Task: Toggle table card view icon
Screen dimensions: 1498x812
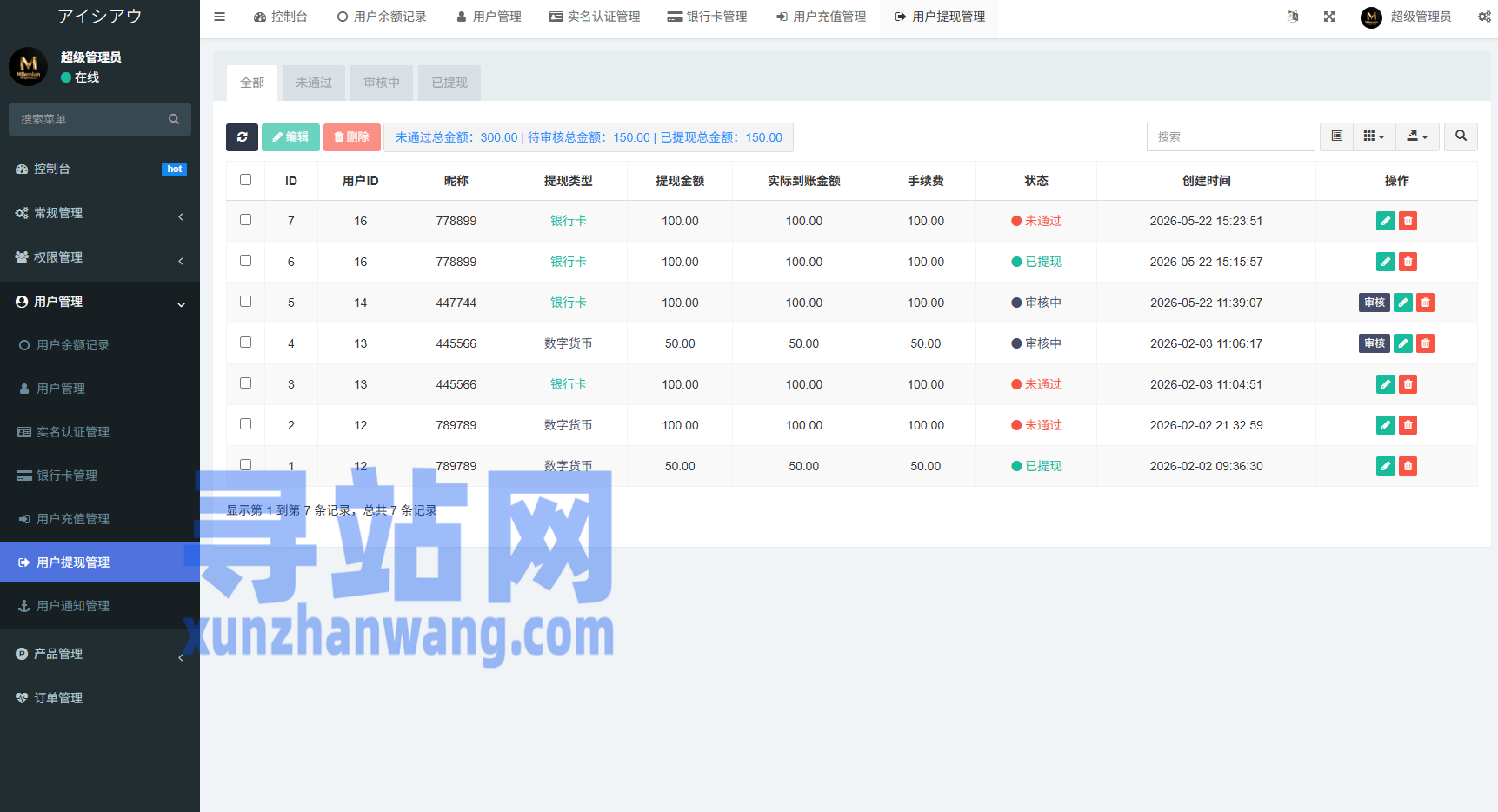Action: [x=1336, y=136]
